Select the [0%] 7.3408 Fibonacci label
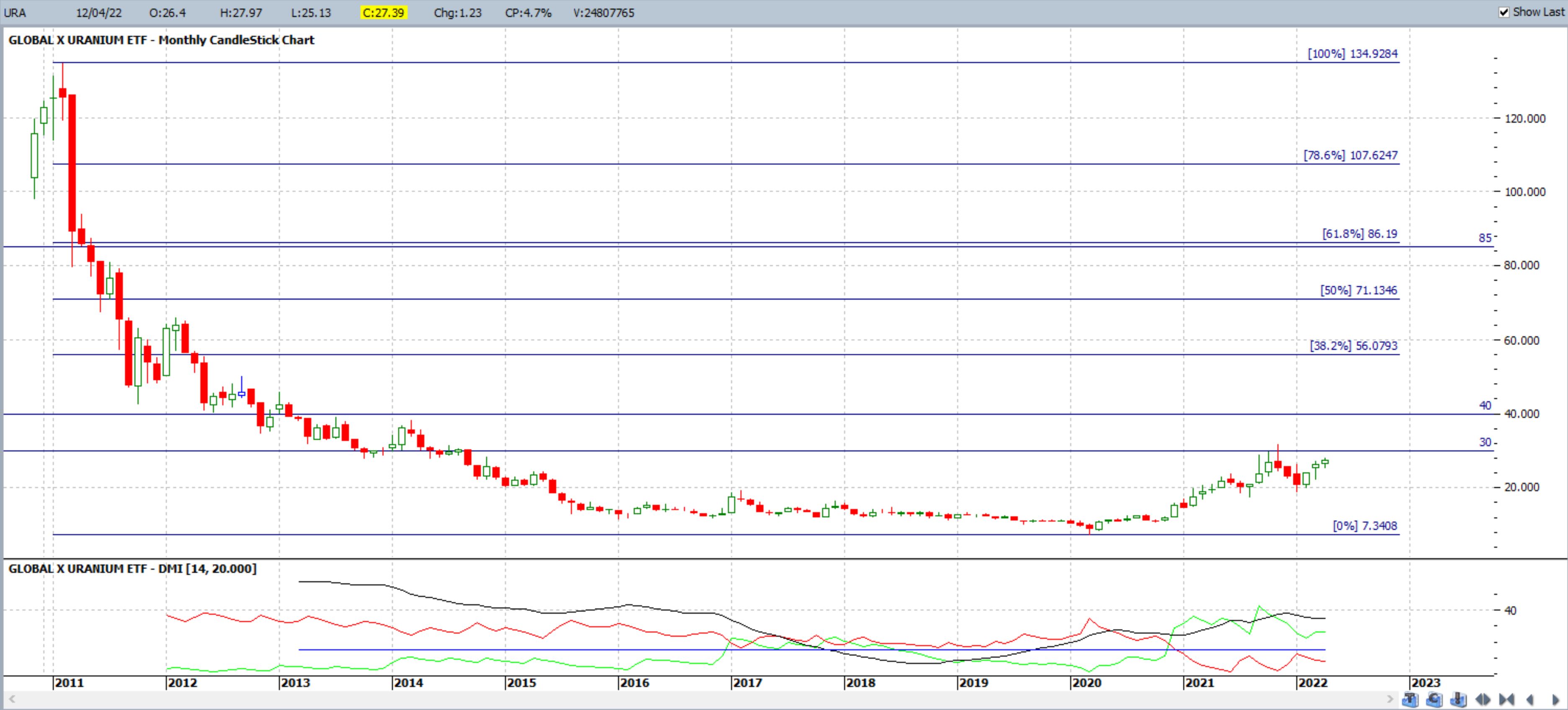 (x=1365, y=526)
